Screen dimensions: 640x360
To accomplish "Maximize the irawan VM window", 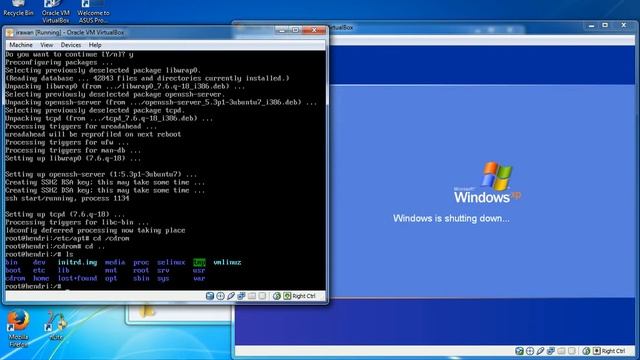I will coord(296,30).
